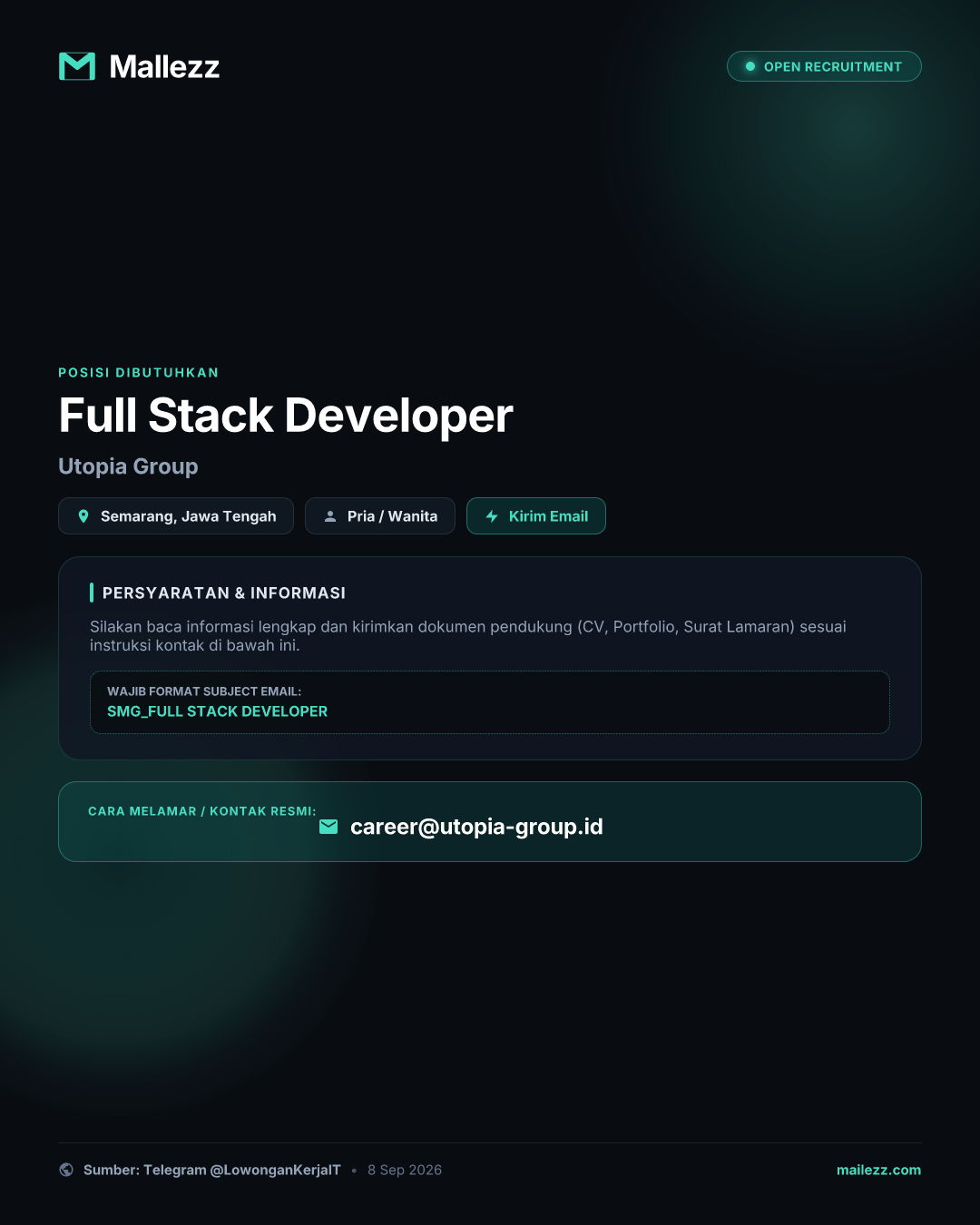Click the SMG_FULL STACK DEVELOPER subject text
The image size is (980, 1225).
pos(218,711)
